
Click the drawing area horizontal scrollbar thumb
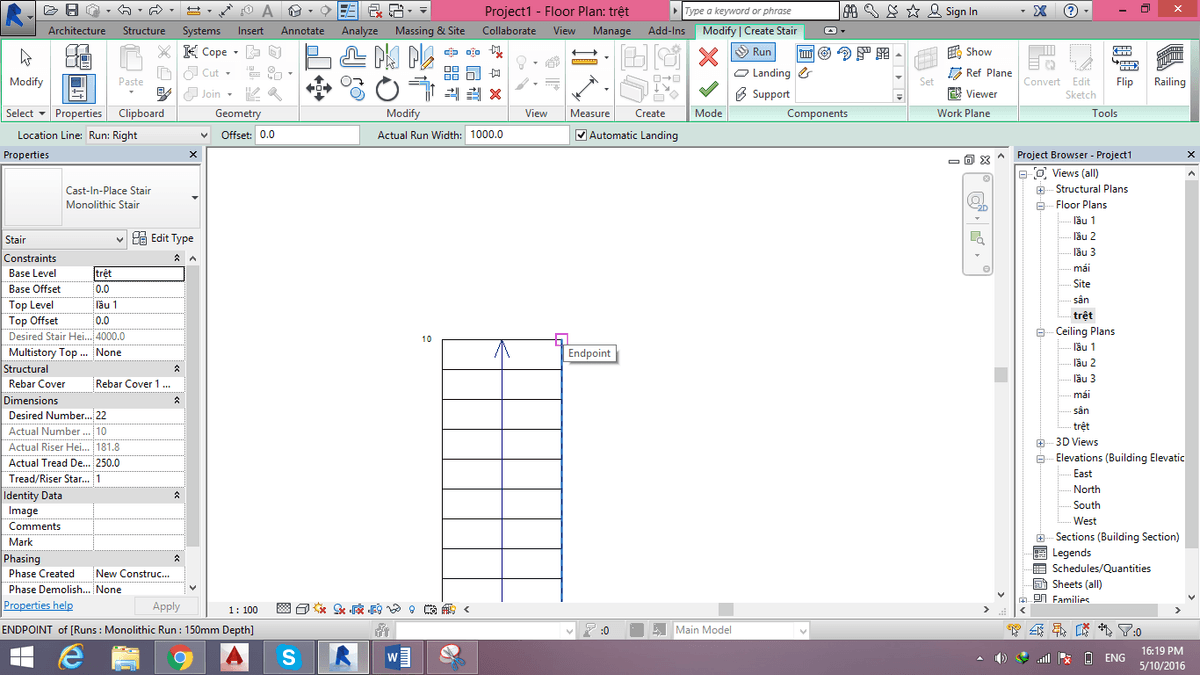(x=725, y=609)
